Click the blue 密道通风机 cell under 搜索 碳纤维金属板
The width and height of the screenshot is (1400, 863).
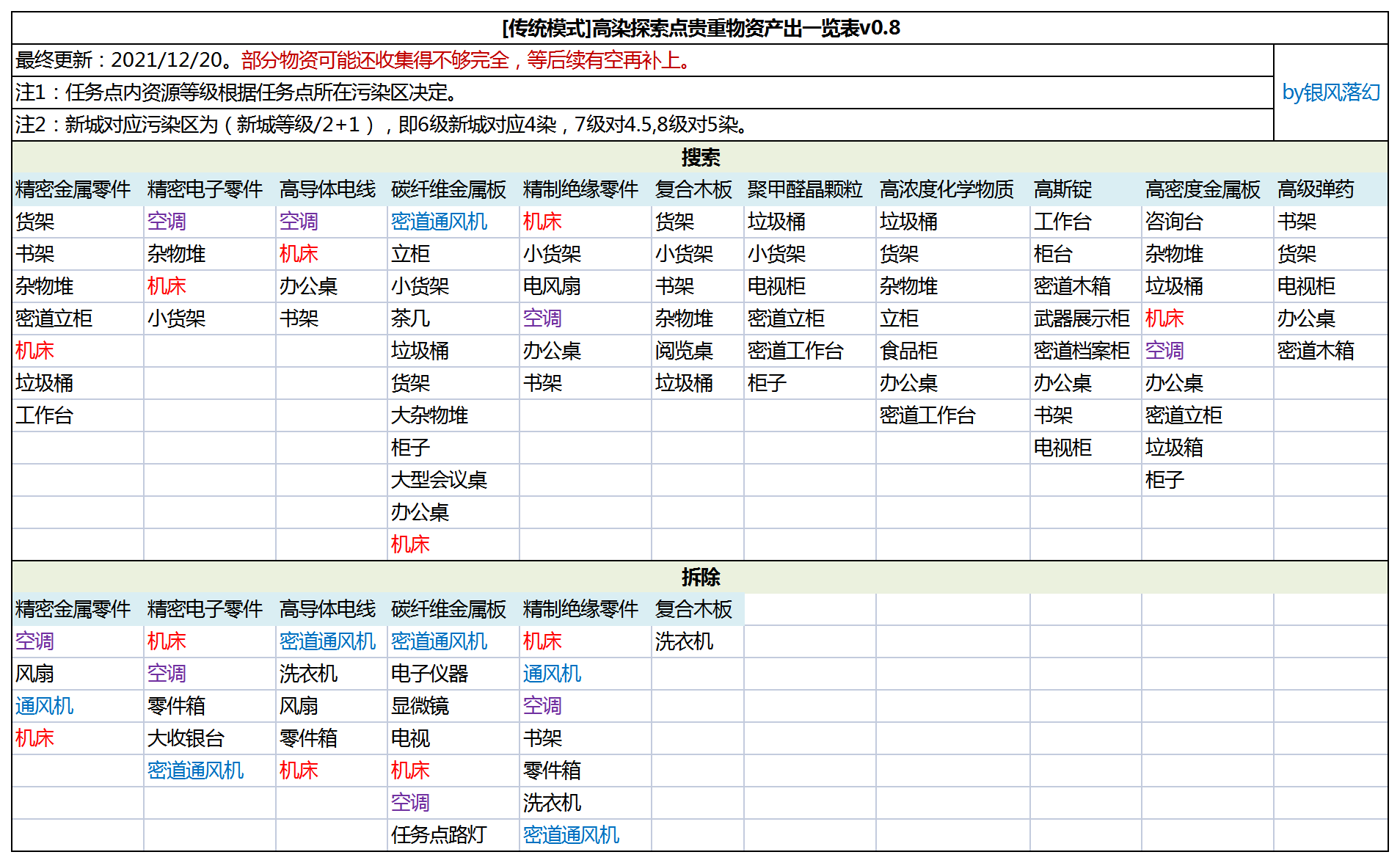coord(453,222)
